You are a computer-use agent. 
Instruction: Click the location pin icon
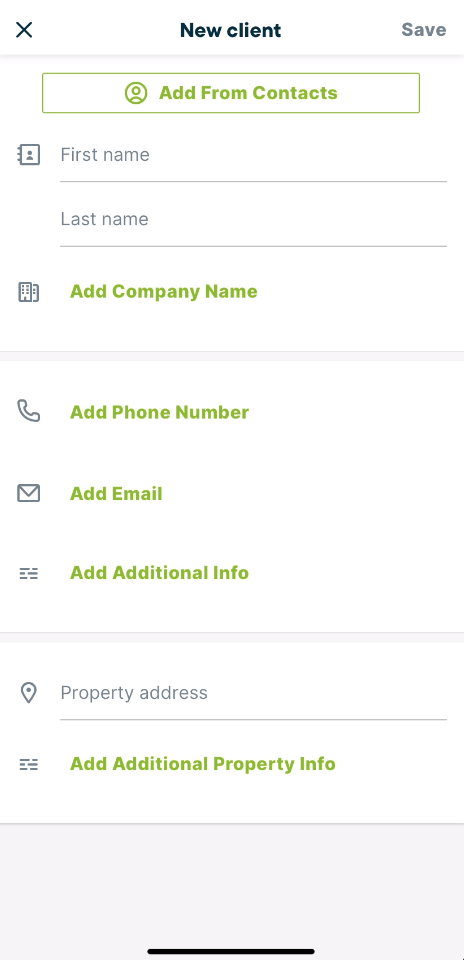tap(28, 693)
